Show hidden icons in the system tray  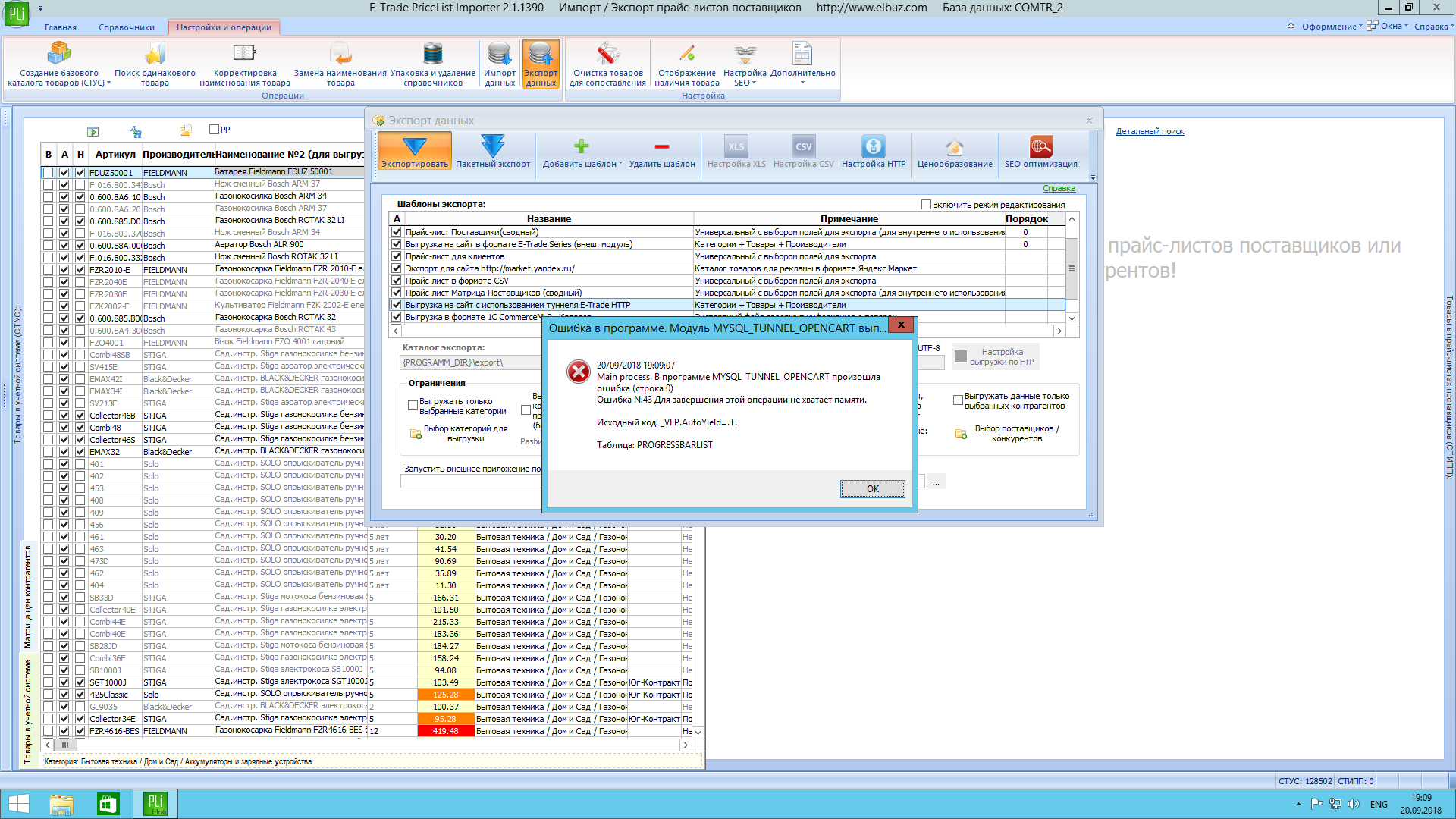click(x=1298, y=804)
